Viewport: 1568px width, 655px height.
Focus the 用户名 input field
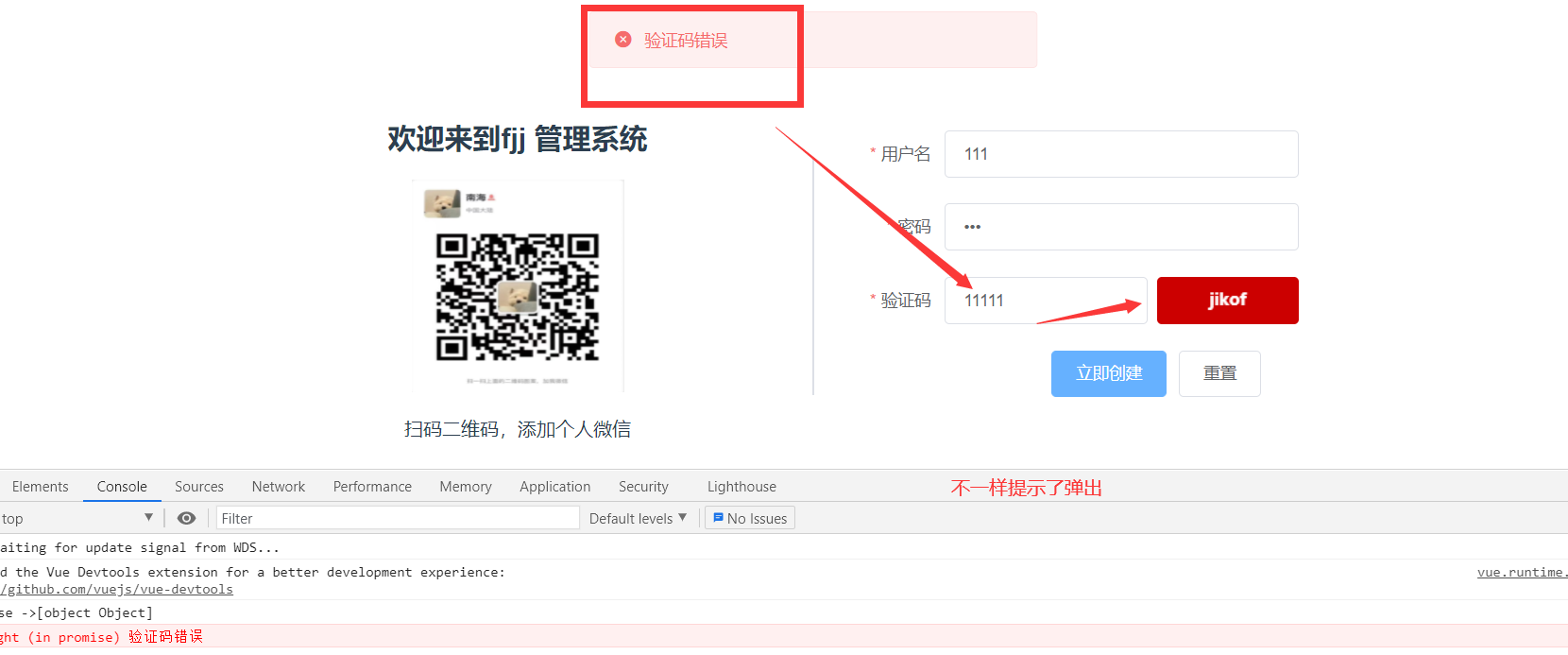(x=1121, y=154)
